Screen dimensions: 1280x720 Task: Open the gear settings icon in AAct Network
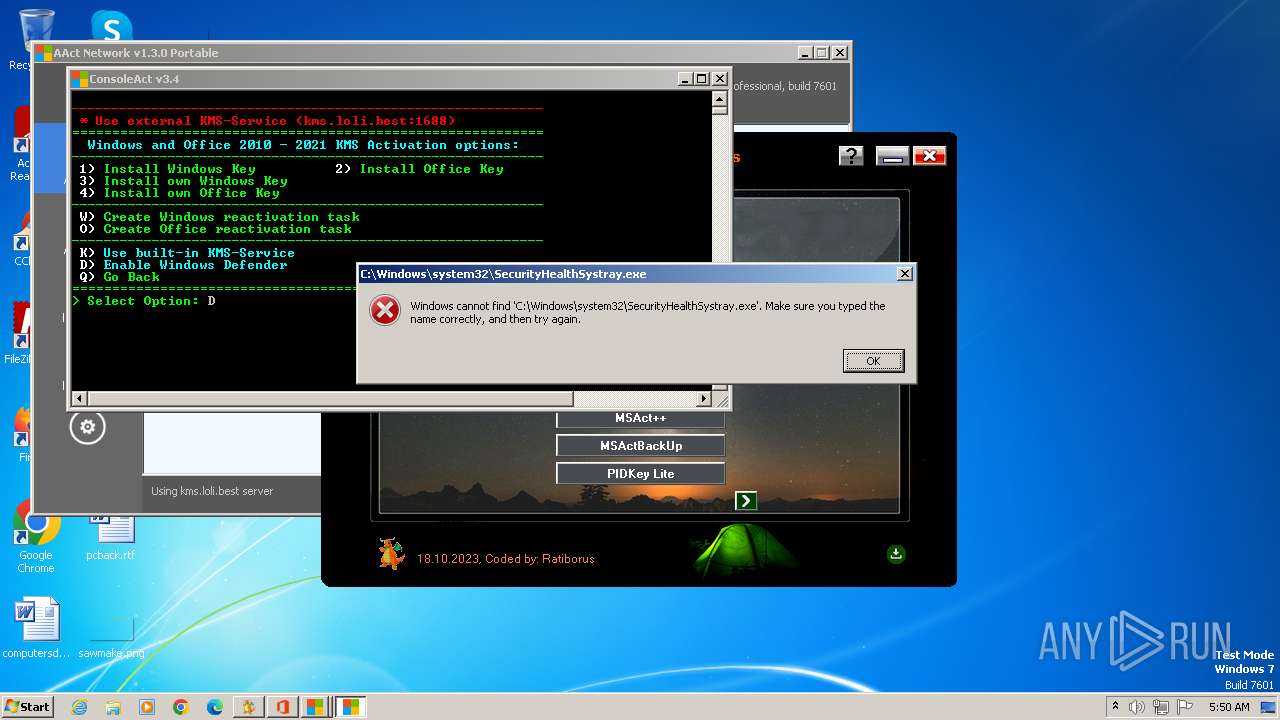tap(87, 427)
